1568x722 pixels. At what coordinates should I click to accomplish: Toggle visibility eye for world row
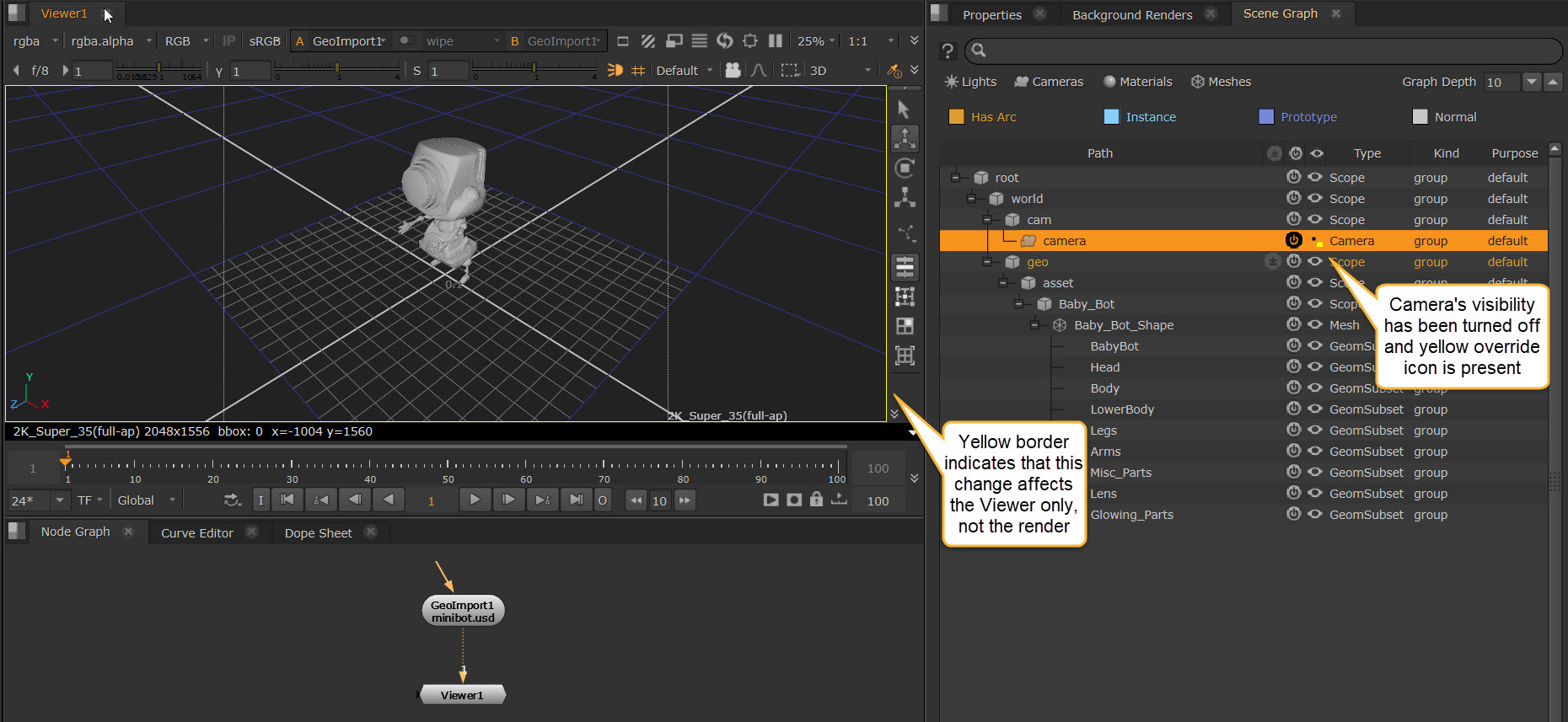[x=1315, y=199]
